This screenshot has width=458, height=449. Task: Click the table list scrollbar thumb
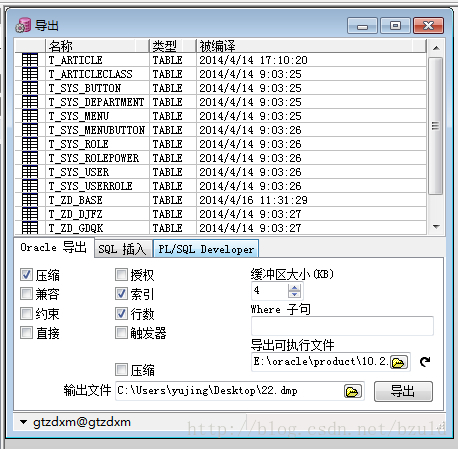click(x=436, y=126)
